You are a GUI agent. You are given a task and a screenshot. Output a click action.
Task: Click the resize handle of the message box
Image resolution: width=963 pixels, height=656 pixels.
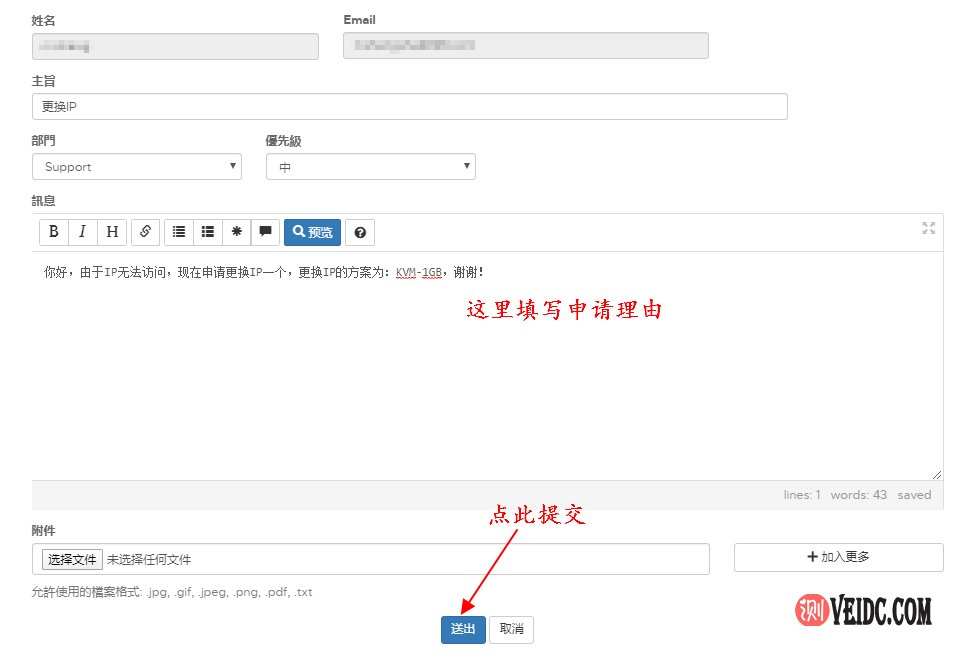click(x=937, y=475)
